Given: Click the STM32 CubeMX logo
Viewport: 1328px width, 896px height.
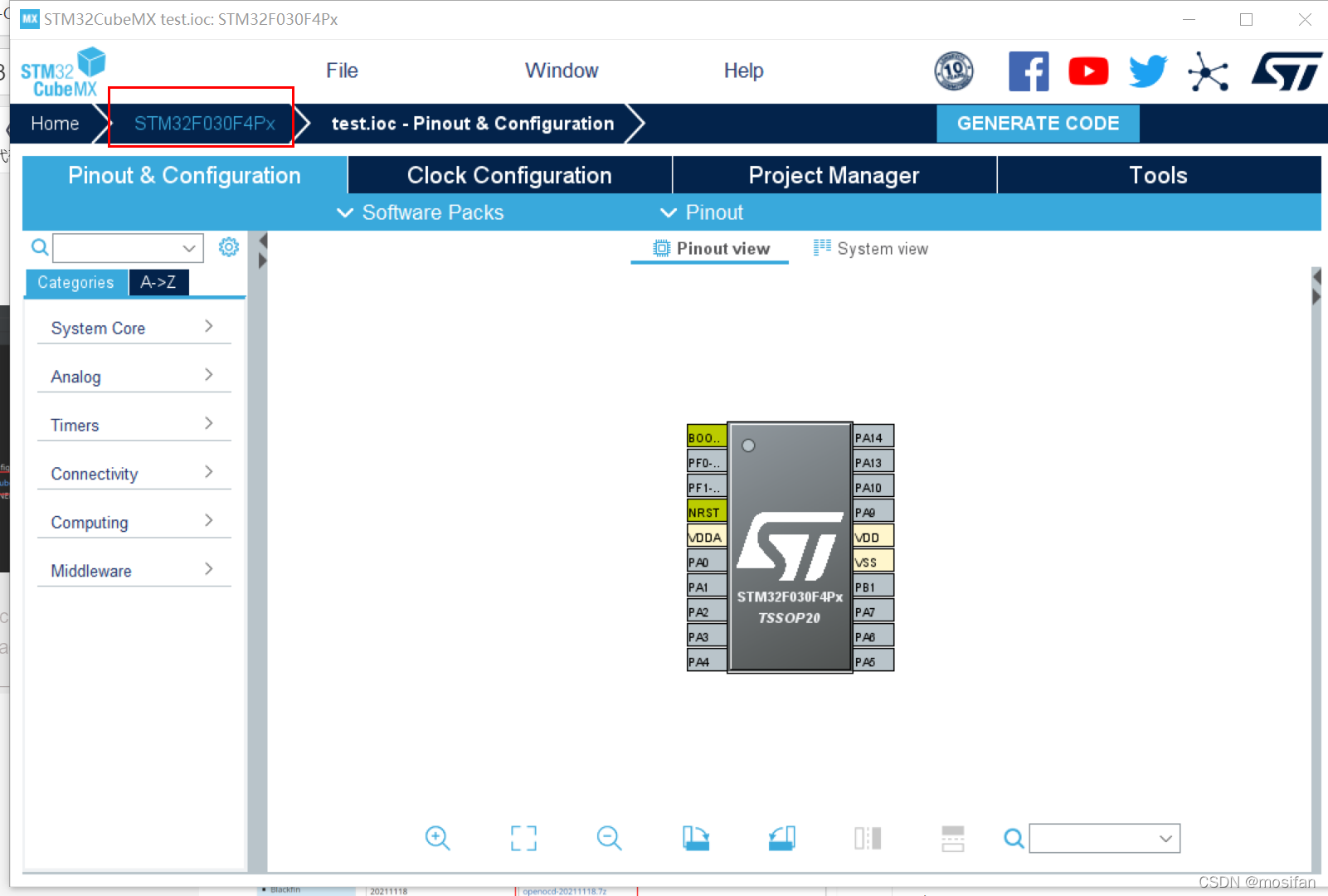Looking at the screenshot, I should click(x=64, y=72).
